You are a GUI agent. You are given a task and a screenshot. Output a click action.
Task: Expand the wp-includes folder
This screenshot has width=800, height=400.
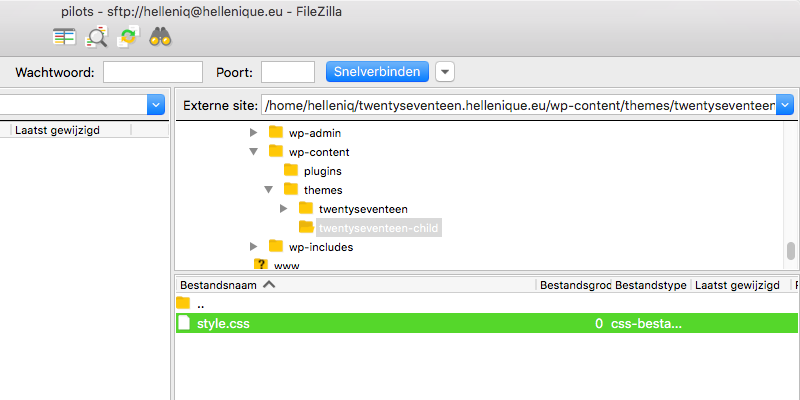pos(254,247)
